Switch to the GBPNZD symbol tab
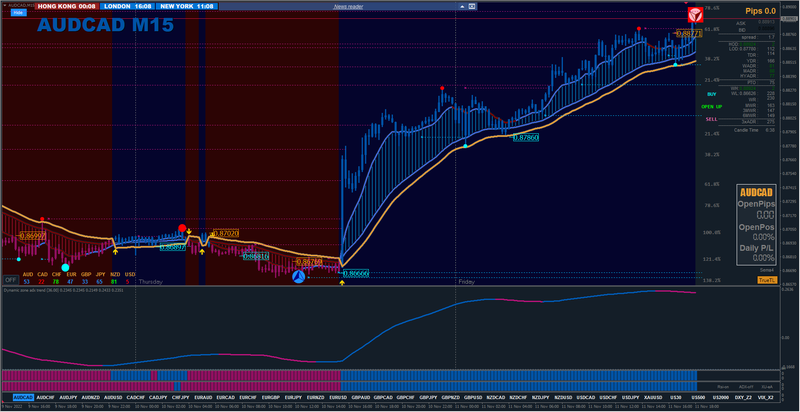Image resolution: width=800 pixels, height=412 pixels. click(451, 397)
